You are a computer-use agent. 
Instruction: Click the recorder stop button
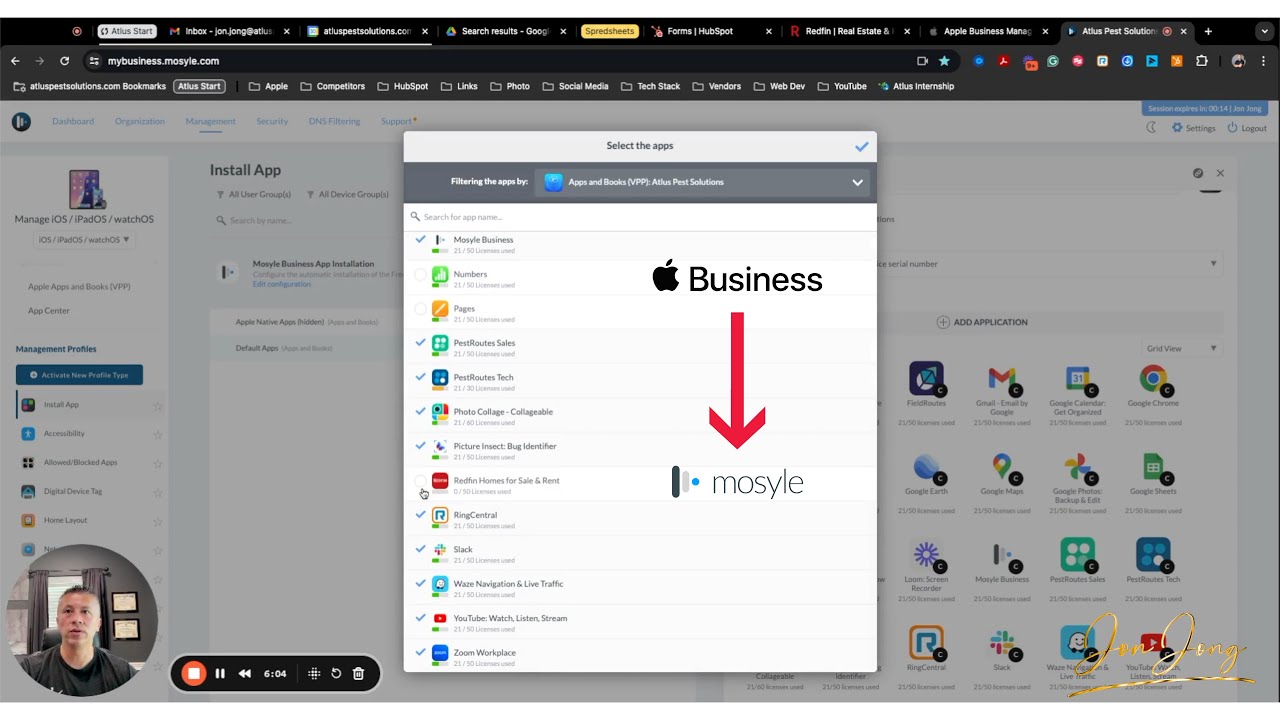(x=194, y=673)
